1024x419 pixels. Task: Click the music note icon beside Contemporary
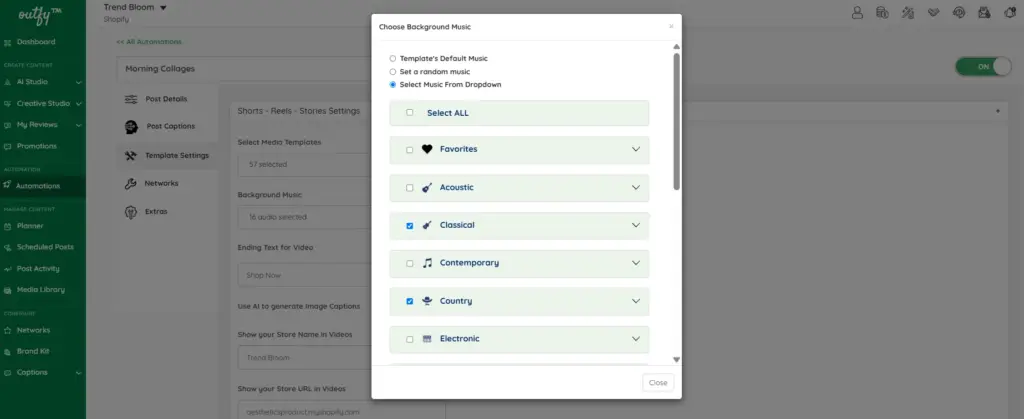point(427,263)
